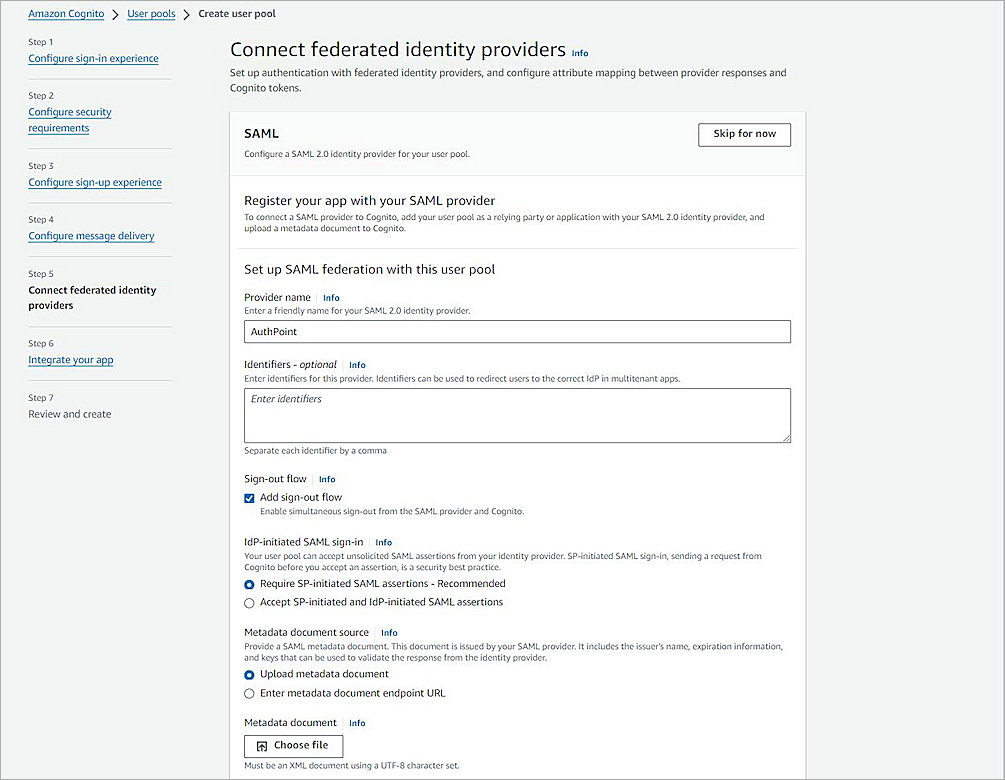The height and width of the screenshot is (780, 1005).
Task: Click the Provider name field showing AuthPoint
Action: tap(517, 331)
